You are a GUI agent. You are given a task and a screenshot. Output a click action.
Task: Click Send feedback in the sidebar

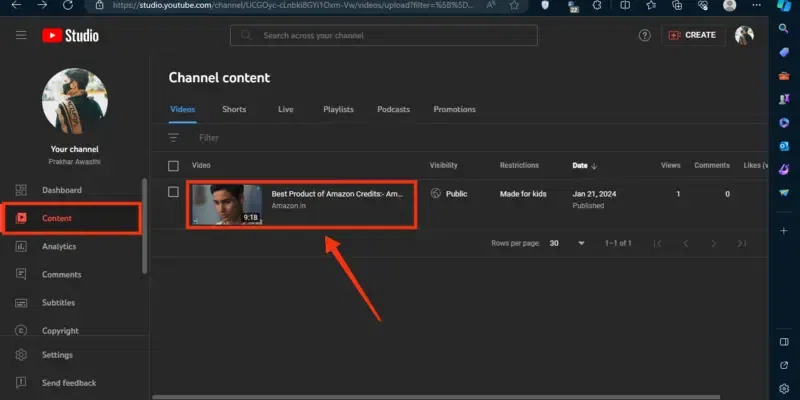(71, 383)
